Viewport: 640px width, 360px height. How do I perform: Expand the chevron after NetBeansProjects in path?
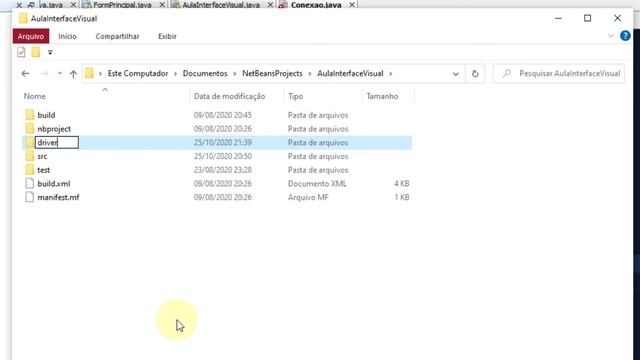(x=310, y=74)
